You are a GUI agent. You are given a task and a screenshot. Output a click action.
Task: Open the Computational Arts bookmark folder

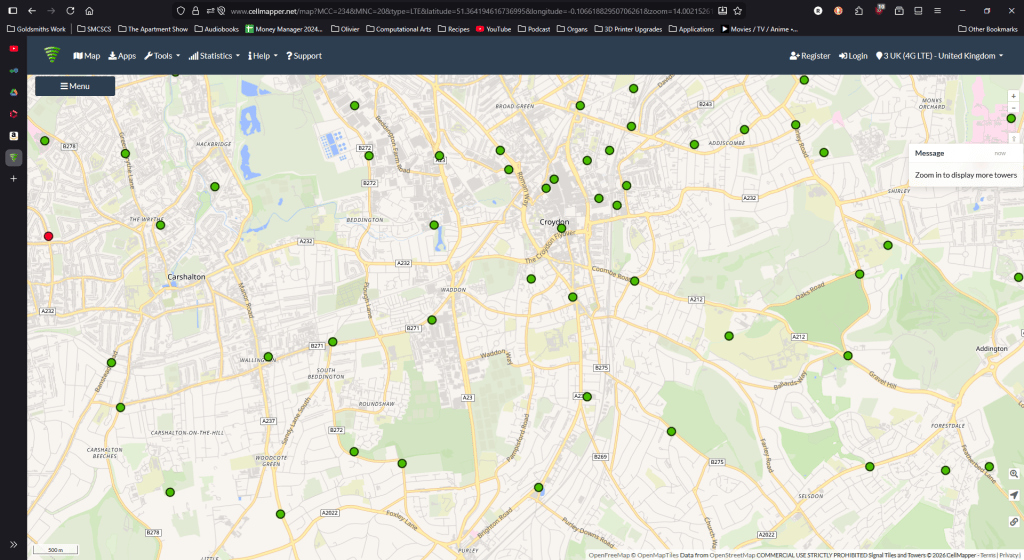[x=398, y=29]
